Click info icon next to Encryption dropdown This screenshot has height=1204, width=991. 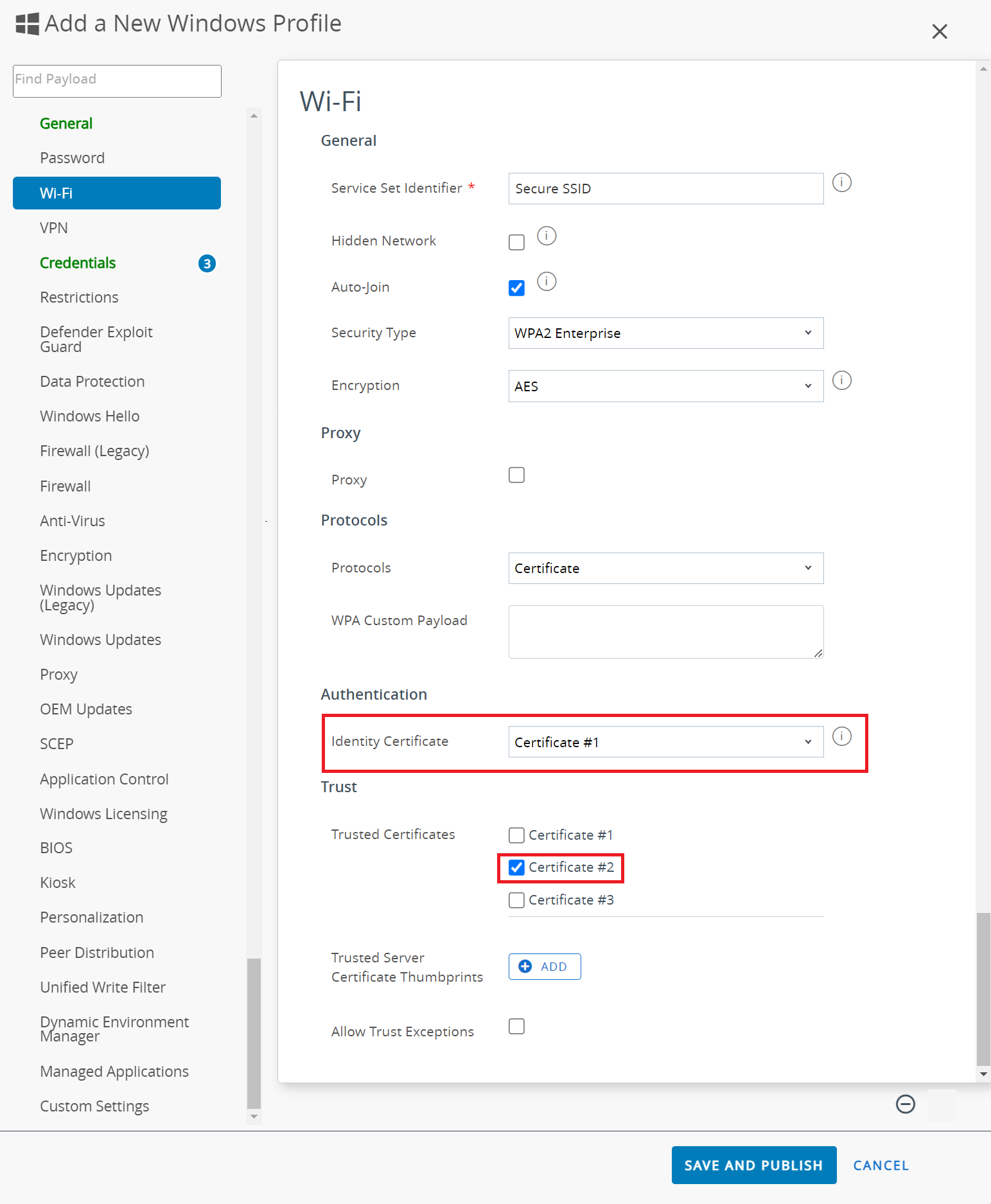coord(841,380)
